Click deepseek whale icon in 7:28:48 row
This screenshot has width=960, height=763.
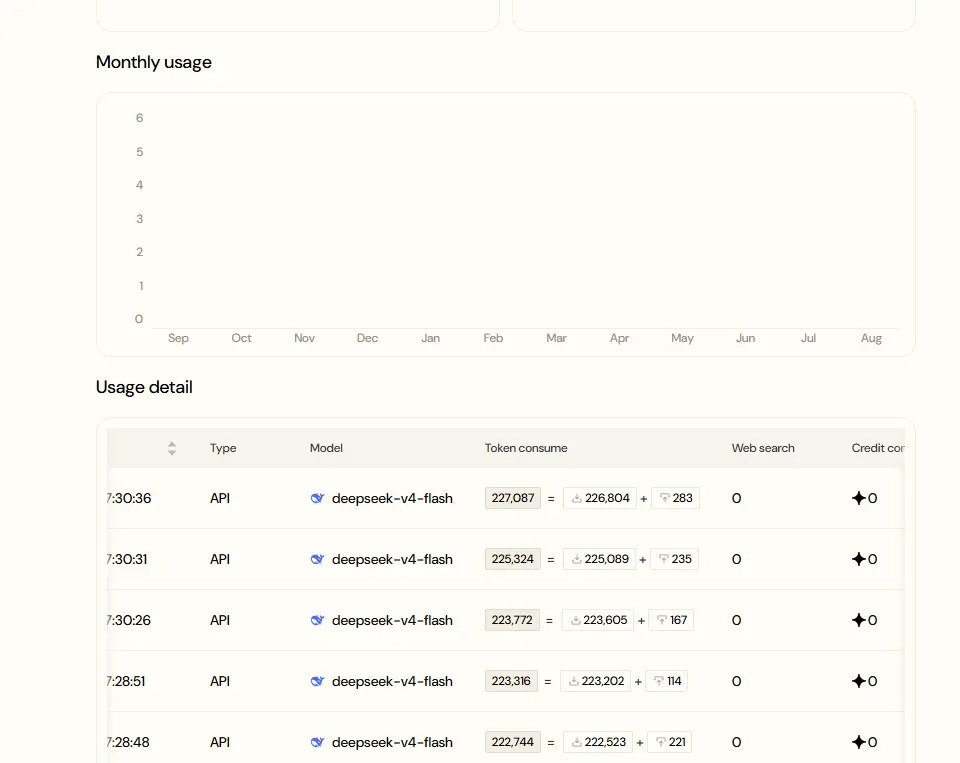pos(317,742)
